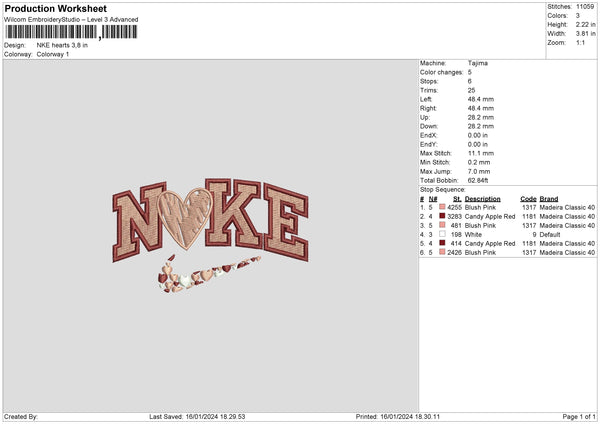Click the Candy Apple Red swatch in row 5
This screenshot has height=424, width=600.
pos(442,243)
